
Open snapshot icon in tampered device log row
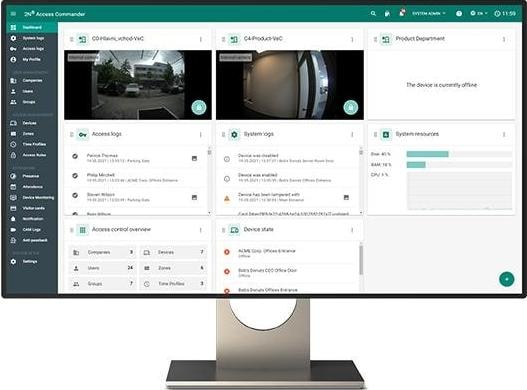[x=346, y=197]
